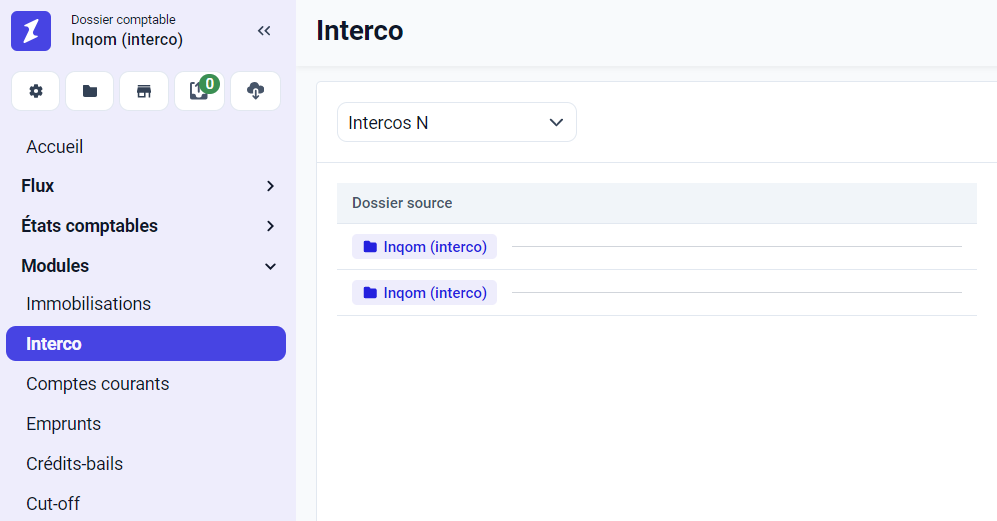Expand the États comptables section
The image size is (997, 521).
[148, 226]
